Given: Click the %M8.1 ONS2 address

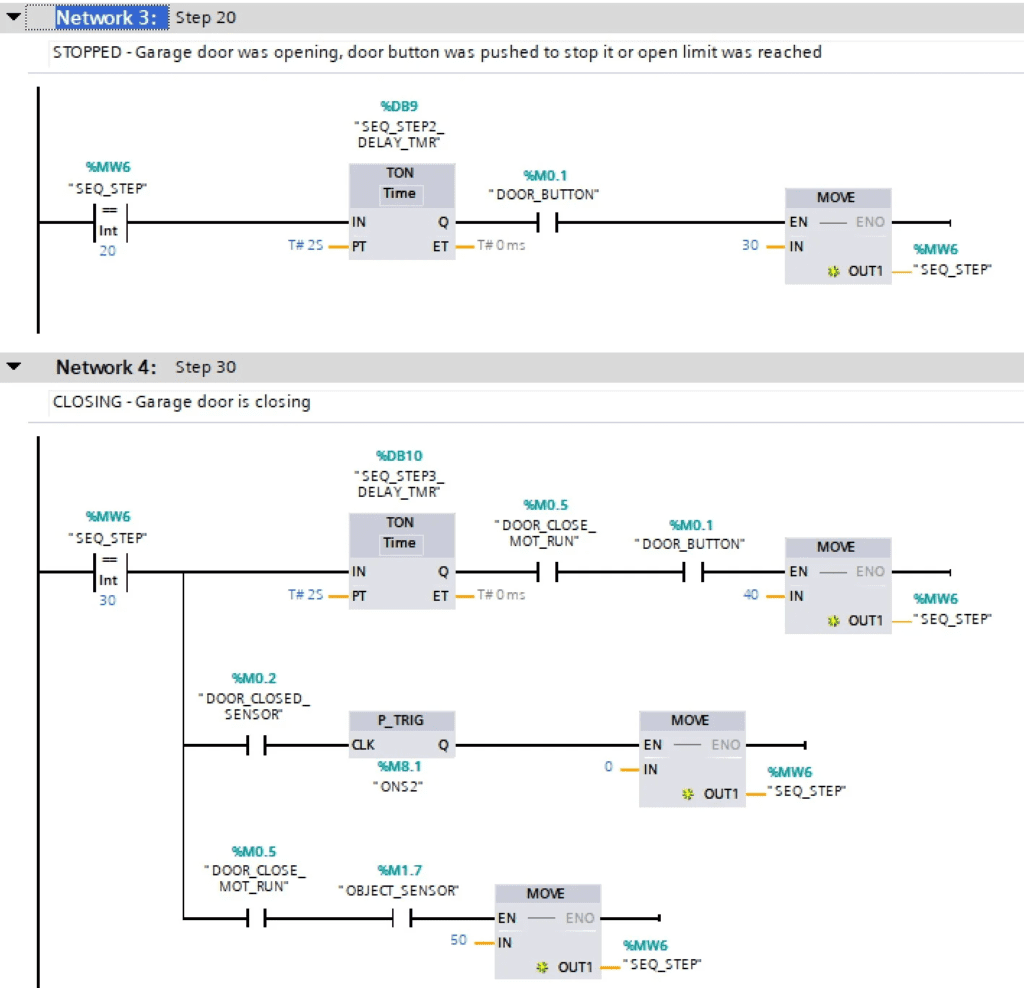Looking at the screenshot, I should click(x=399, y=766).
